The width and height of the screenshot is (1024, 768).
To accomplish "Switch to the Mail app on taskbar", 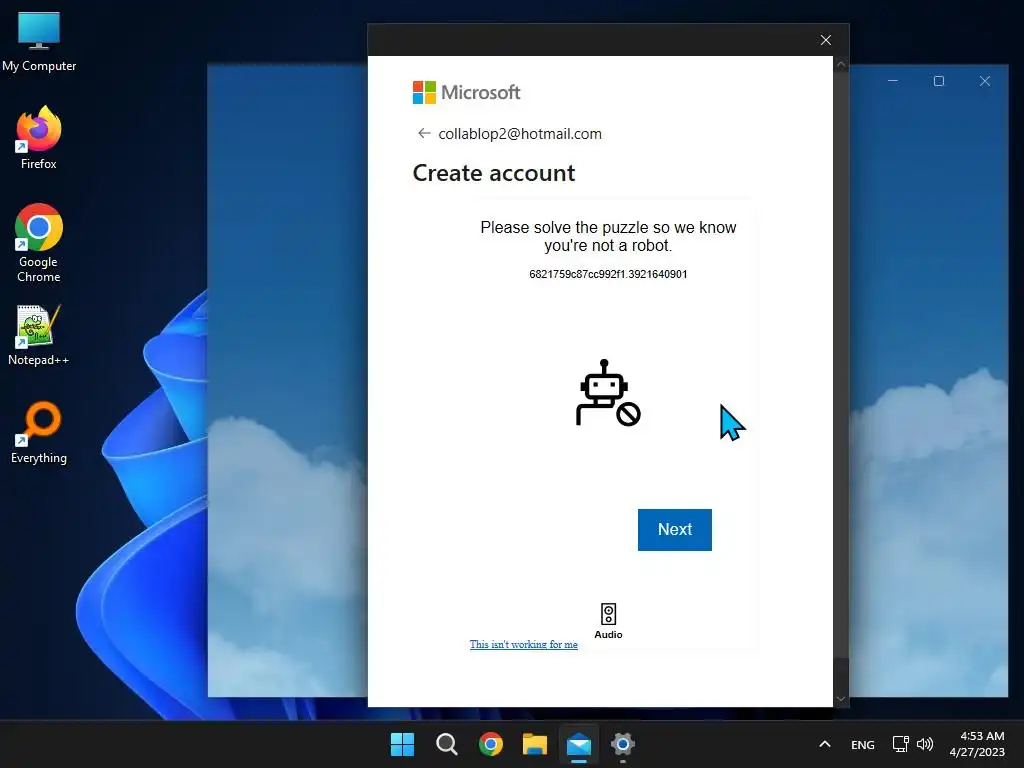I will click(579, 744).
